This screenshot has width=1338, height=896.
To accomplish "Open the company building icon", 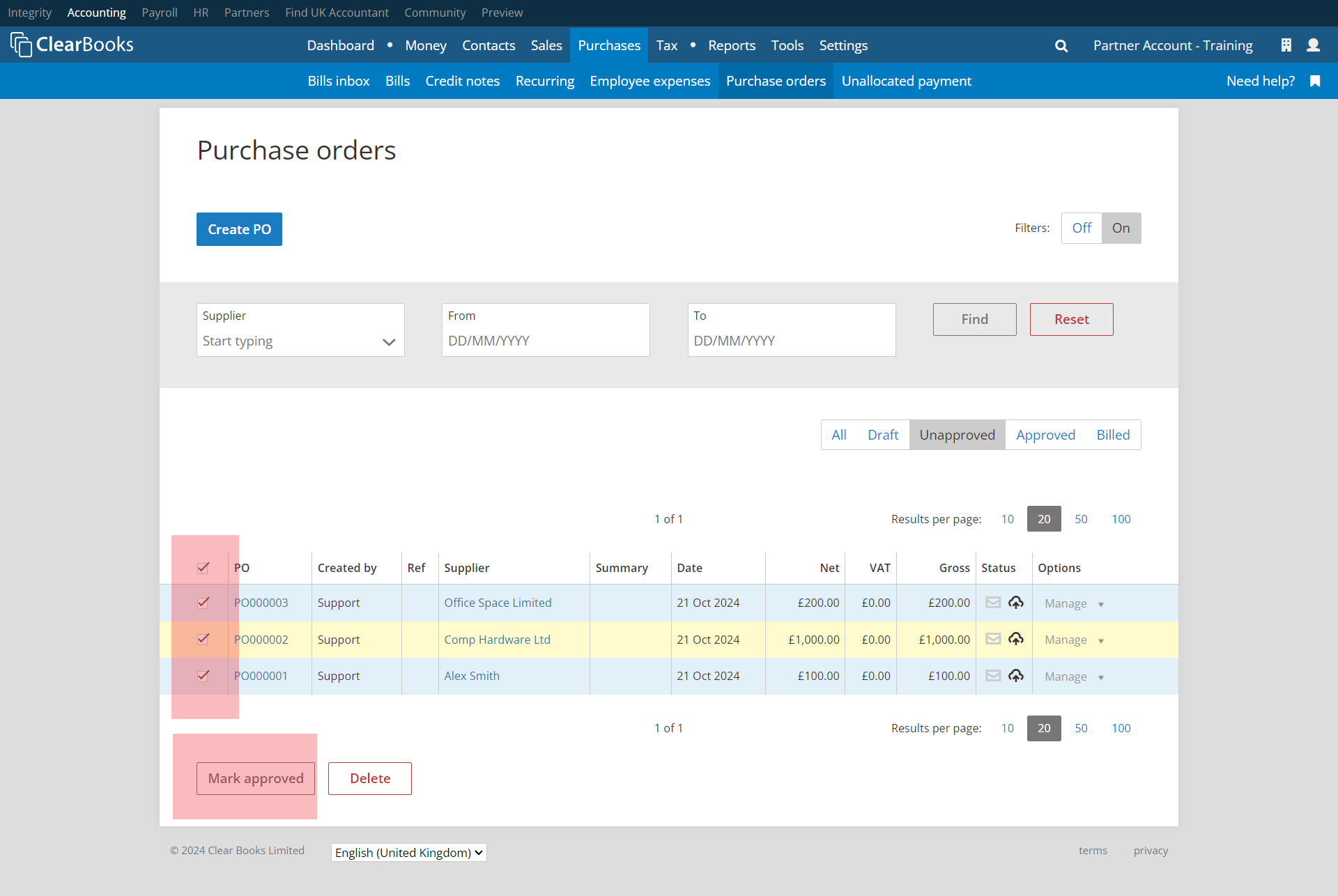I will [x=1286, y=45].
